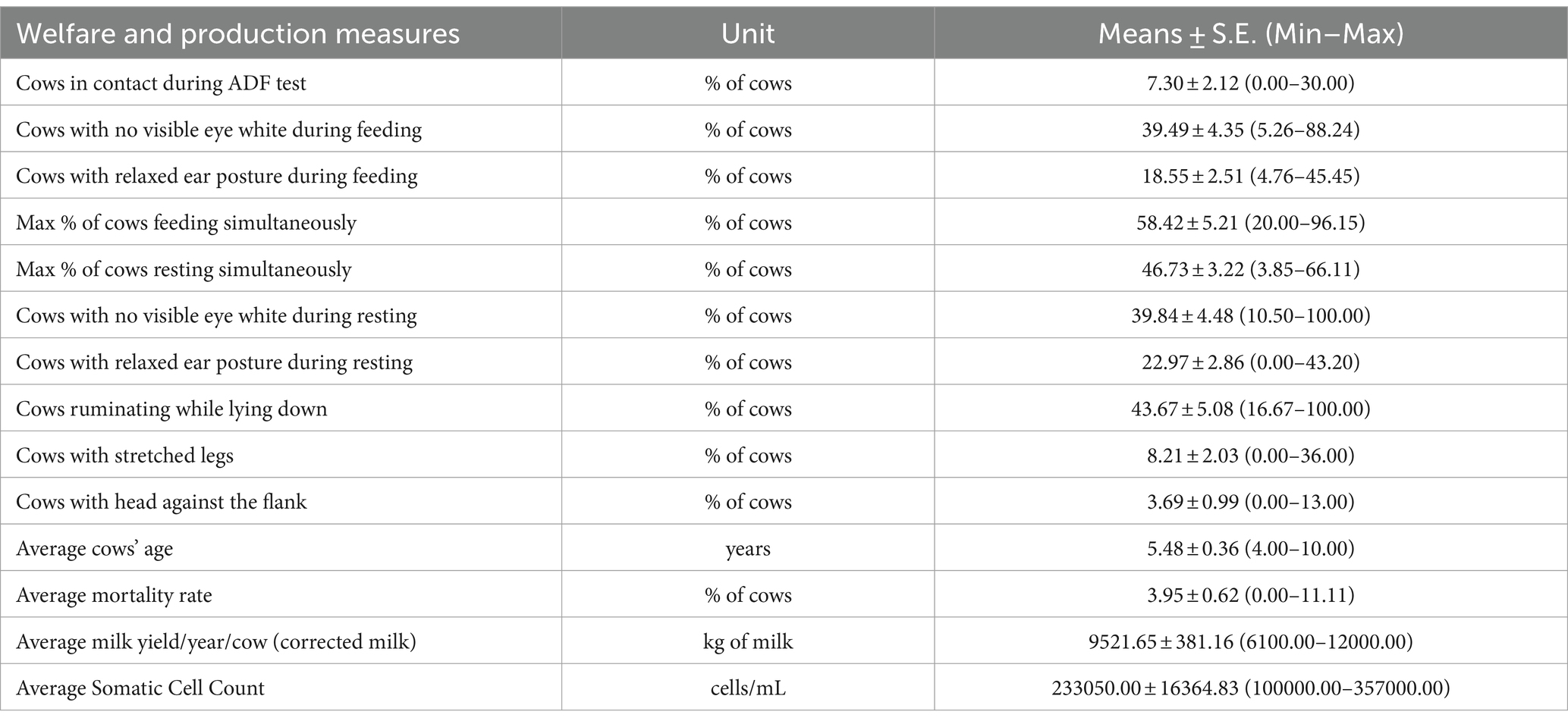Click the value 39.49 ± 4.35 (5.26–88.24)

click(x=1250, y=130)
